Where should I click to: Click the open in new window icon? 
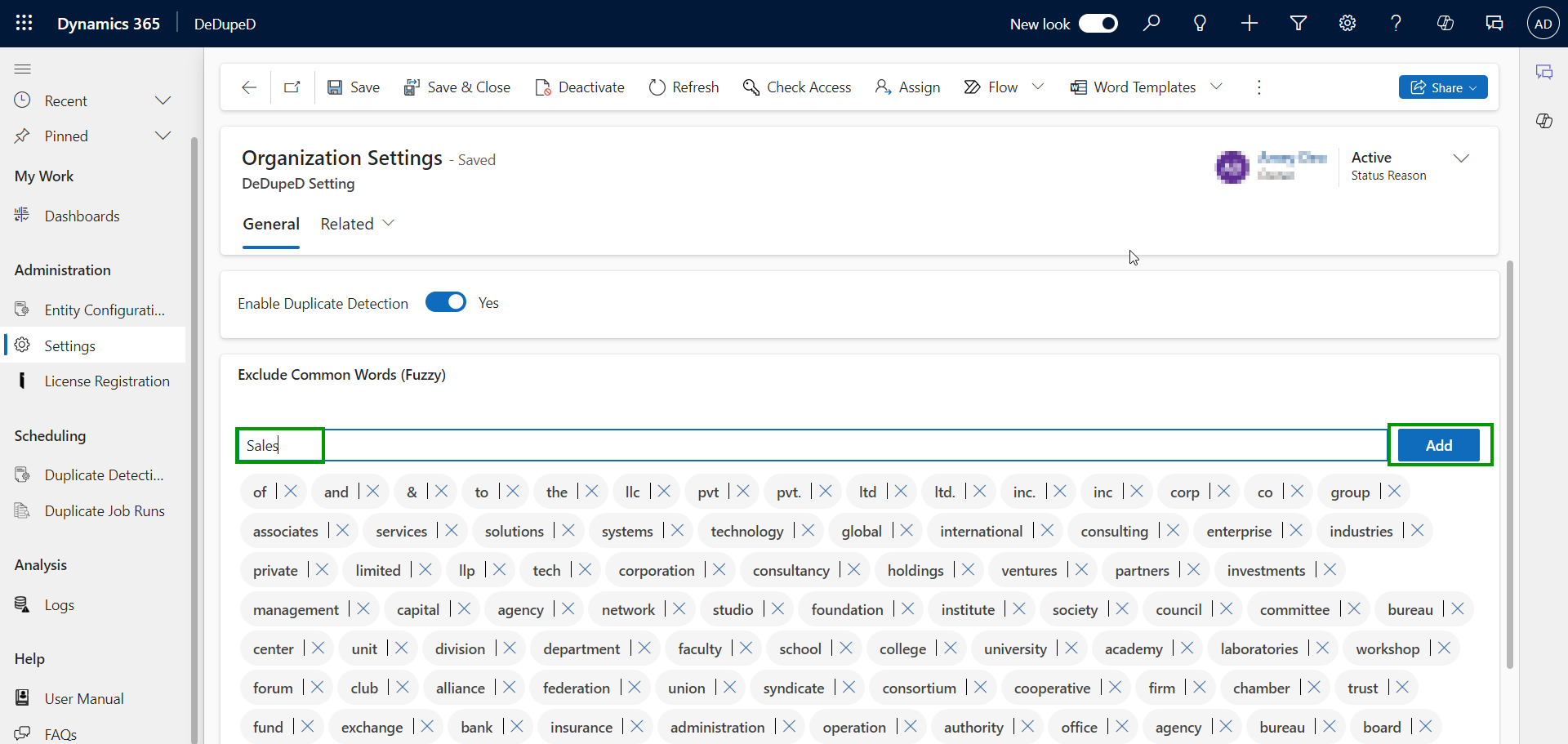pos(292,87)
